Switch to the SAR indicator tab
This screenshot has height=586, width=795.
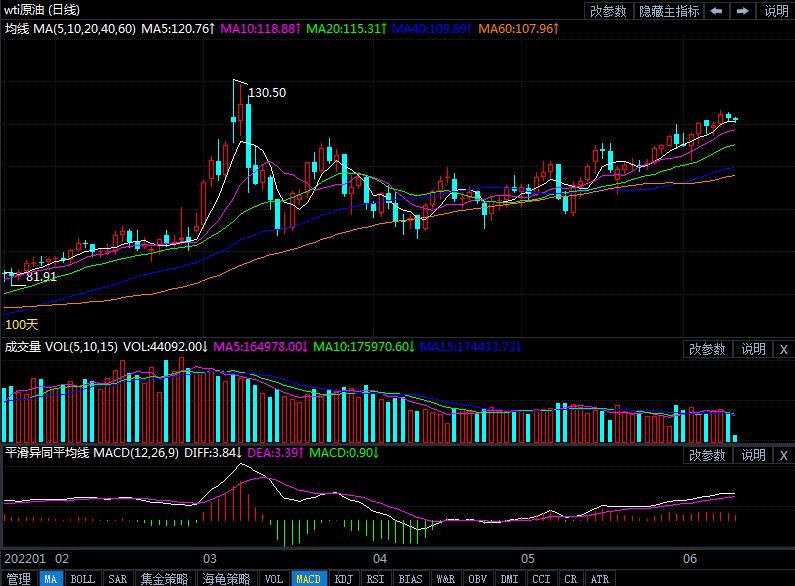pyautogui.click(x=117, y=578)
